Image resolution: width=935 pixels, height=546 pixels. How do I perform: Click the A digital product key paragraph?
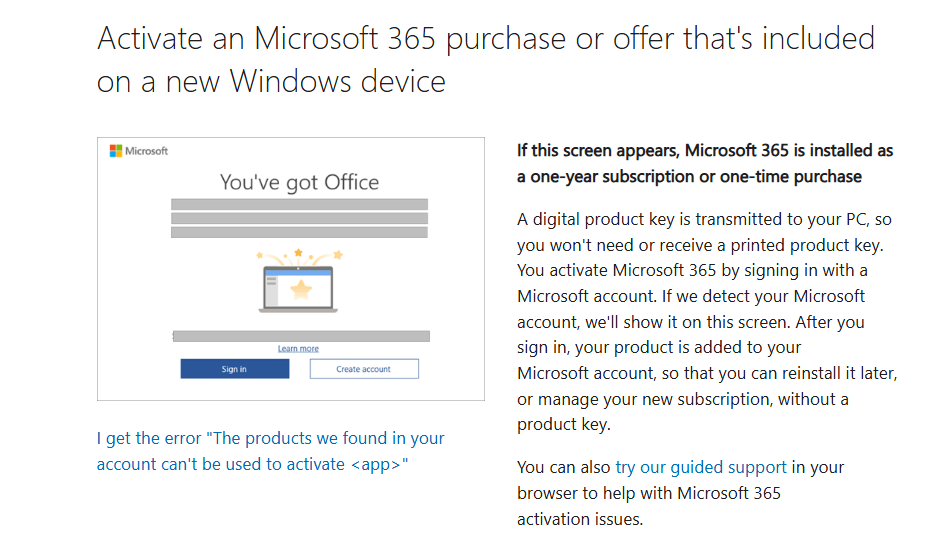coord(707,322)
